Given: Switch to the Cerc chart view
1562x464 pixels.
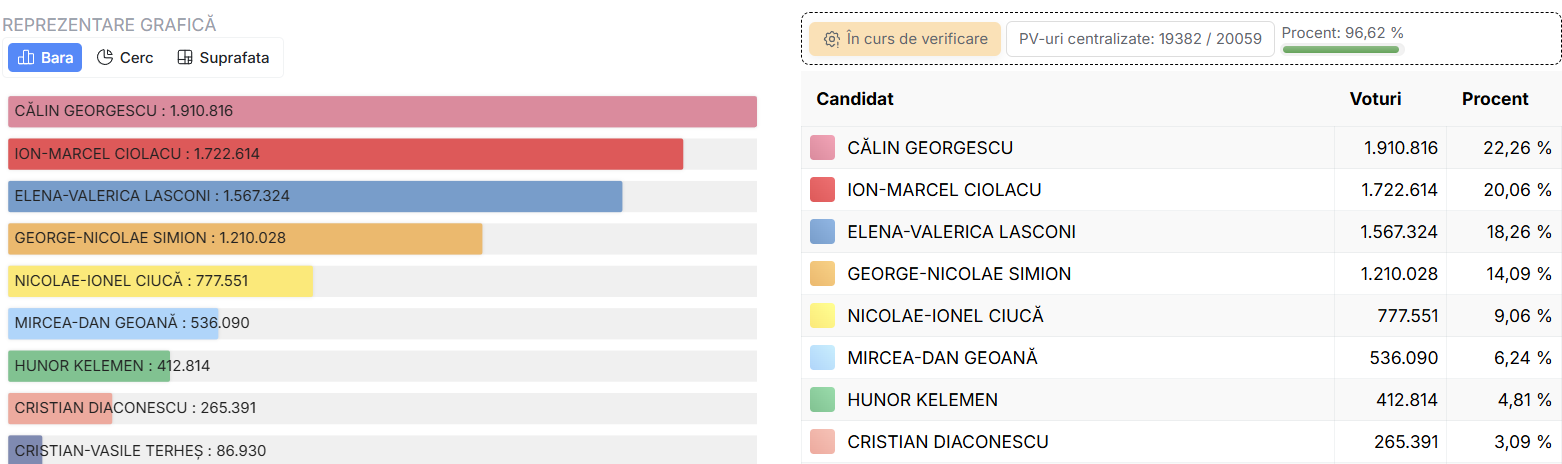Looking at the screenshot, I should pos(125,58).
